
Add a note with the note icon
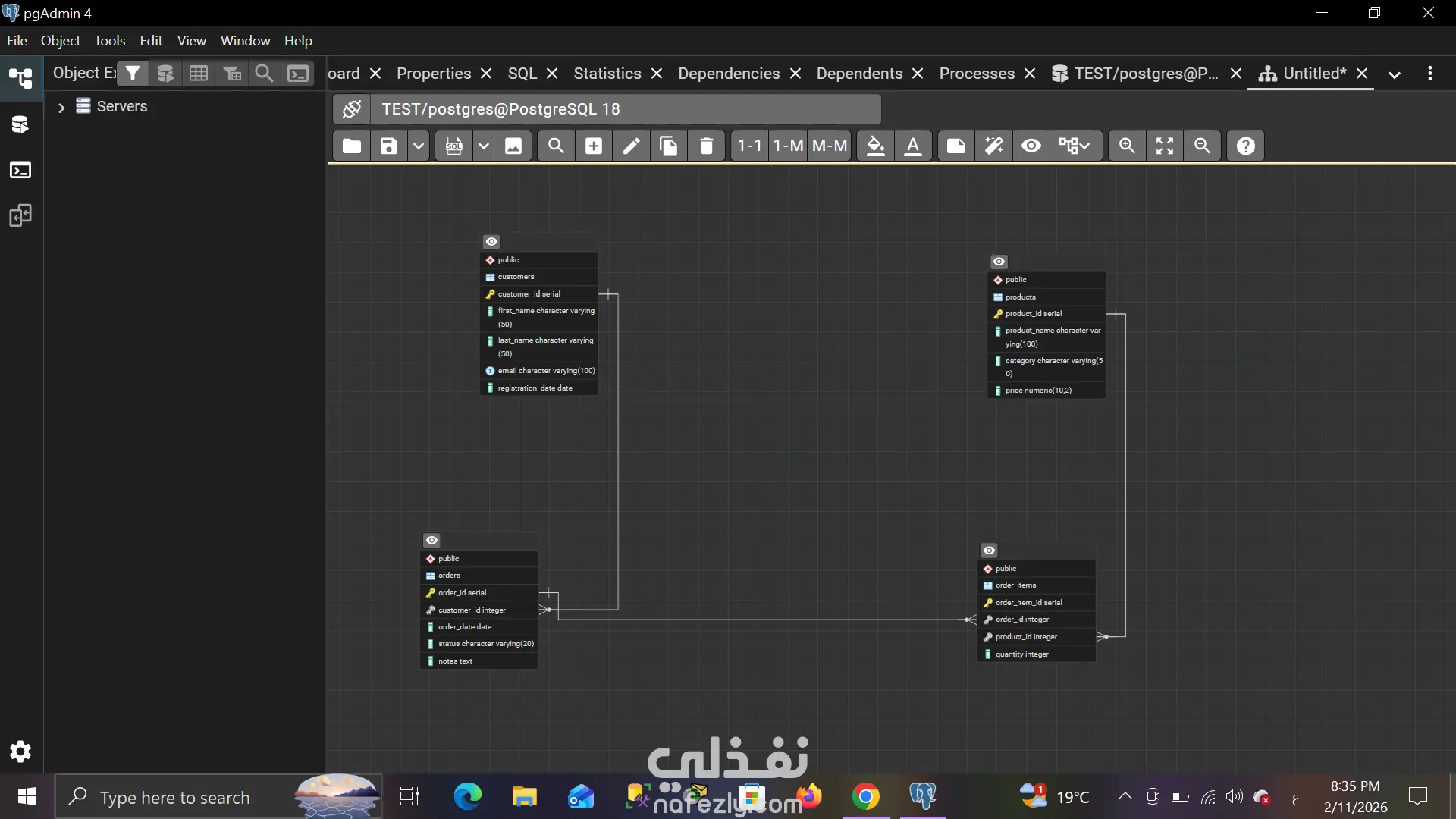[x=956, y=146]
